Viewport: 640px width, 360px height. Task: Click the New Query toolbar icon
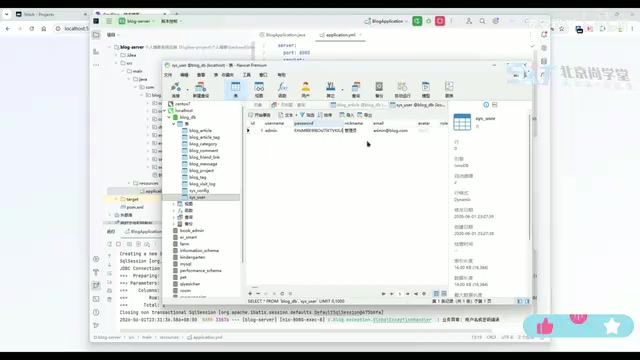coord(200,89)
